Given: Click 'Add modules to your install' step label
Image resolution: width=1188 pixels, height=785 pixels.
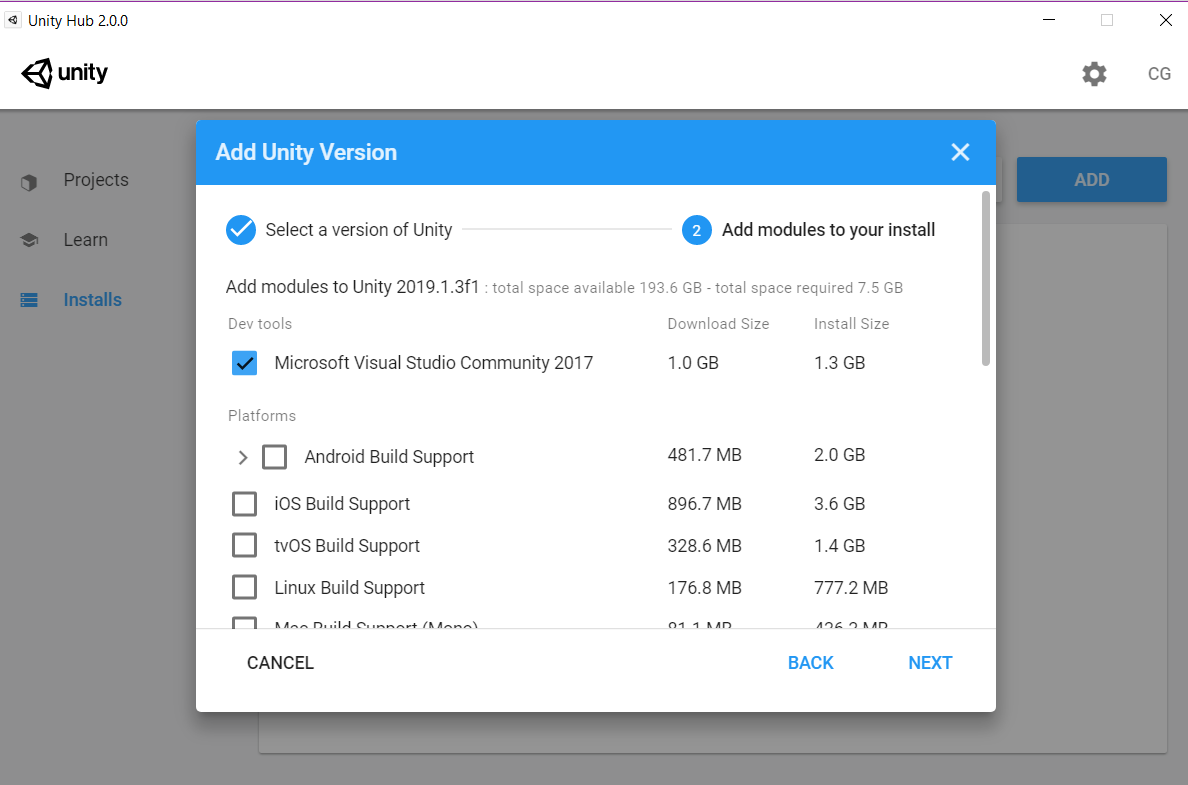Looking at the screenshot, I should pyautogui.click(x=828, y=230).
